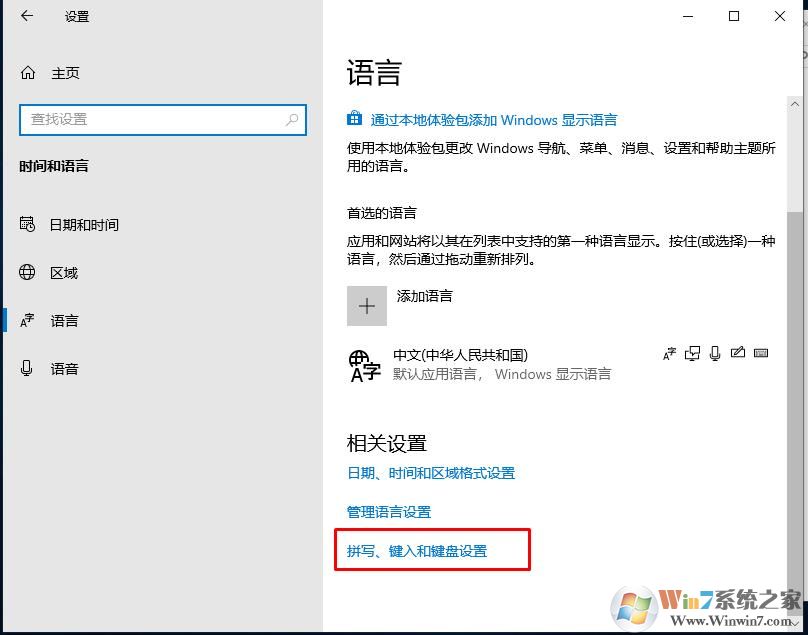The width and height of the screenshot is (808, 635).
Task: Maximize the Settings window
Action: point(734,16)
